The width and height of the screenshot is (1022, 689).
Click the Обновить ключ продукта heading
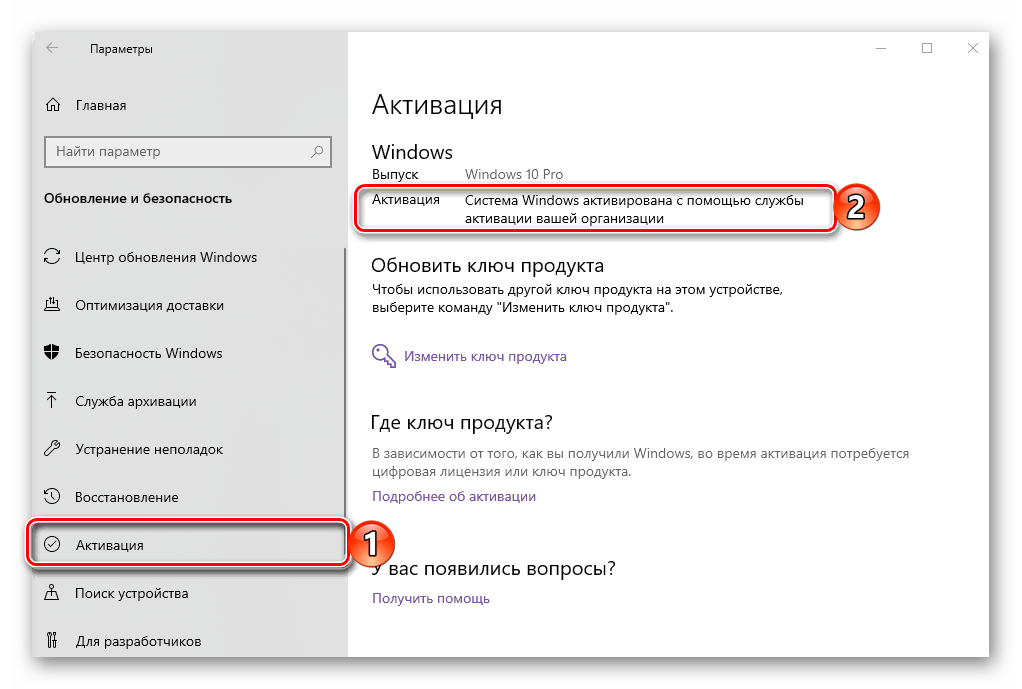pos(488,265)
